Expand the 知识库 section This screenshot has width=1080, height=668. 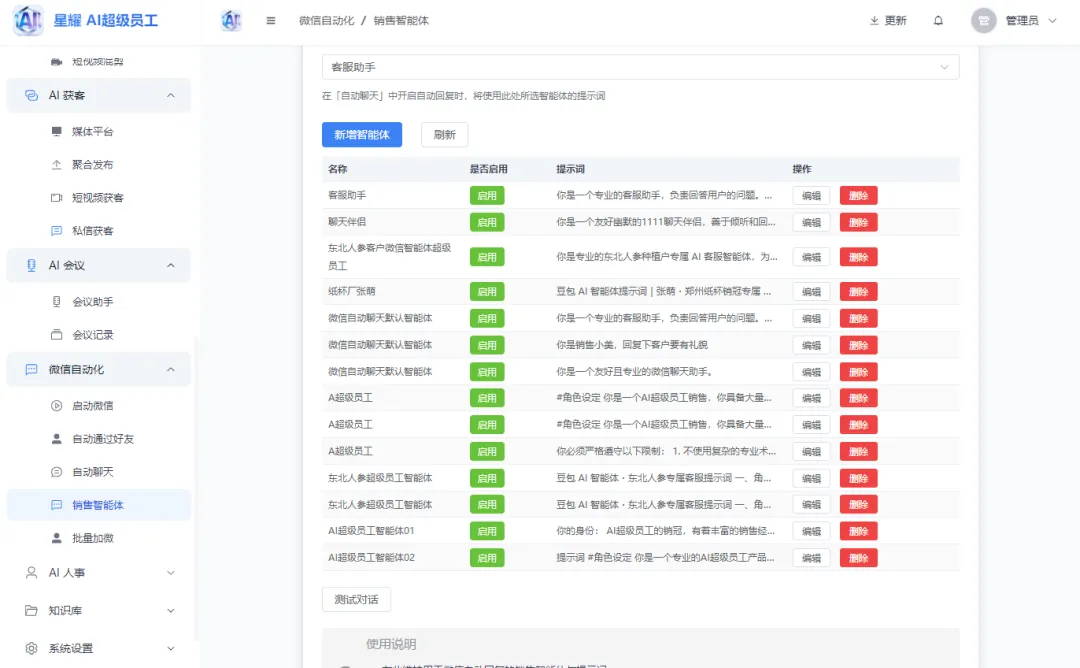(98, 610)
